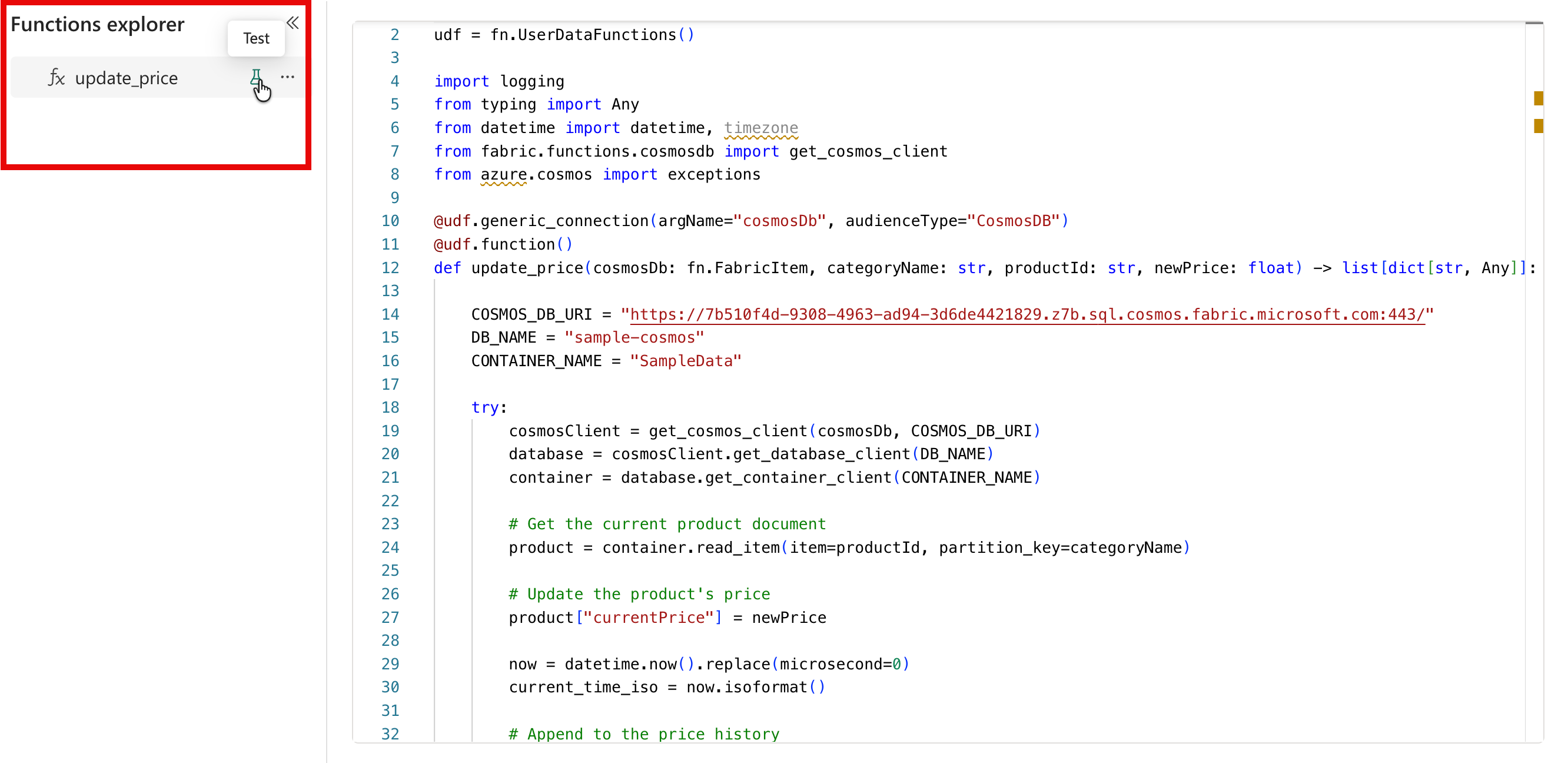
Task: Select the update_price function in explorer
Action: [158, 77]
